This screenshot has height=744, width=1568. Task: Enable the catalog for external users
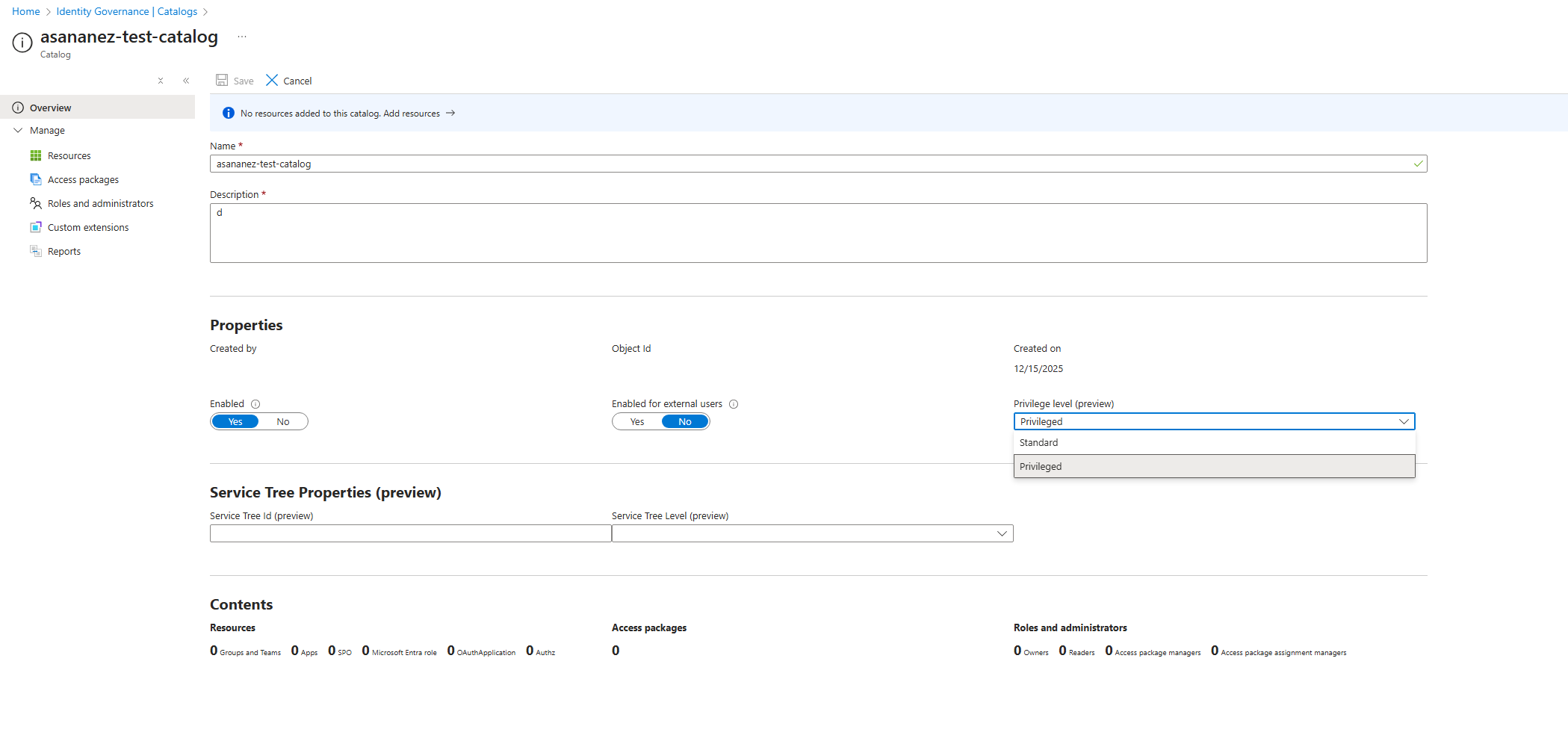(636, 421)
